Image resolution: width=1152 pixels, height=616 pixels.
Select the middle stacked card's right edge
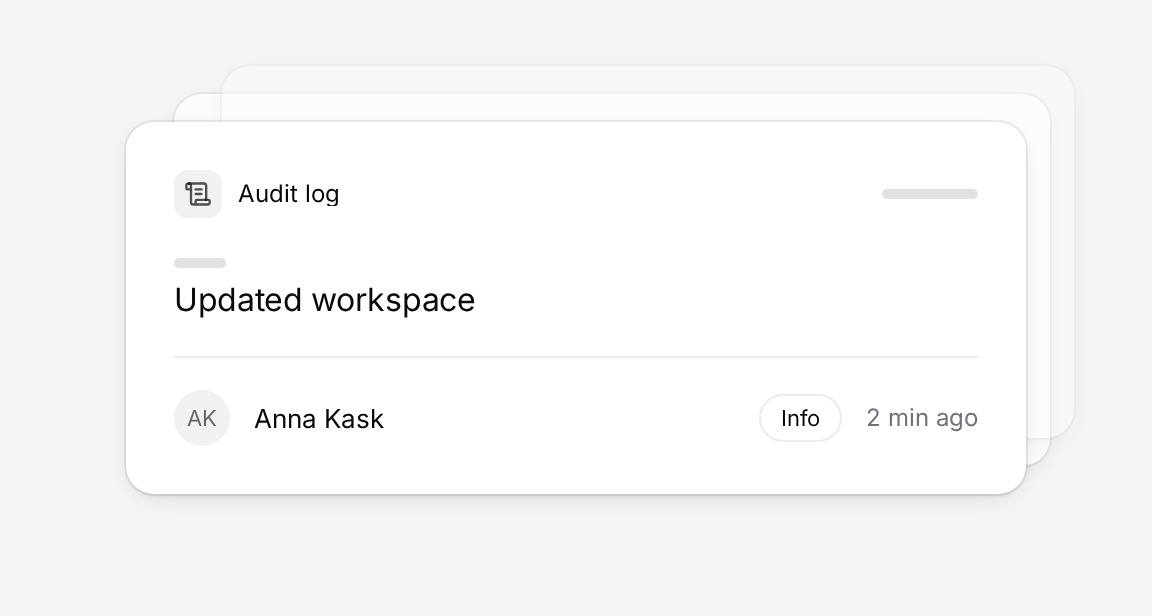click(x=1039, y=279)
